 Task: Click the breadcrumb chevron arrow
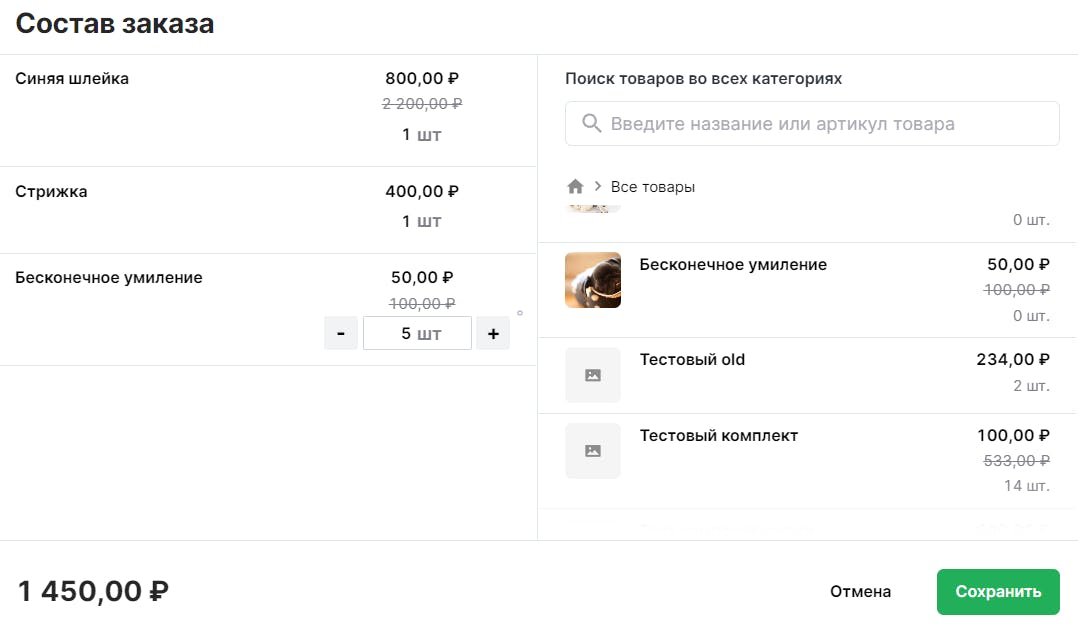click(x=597, y=186)
